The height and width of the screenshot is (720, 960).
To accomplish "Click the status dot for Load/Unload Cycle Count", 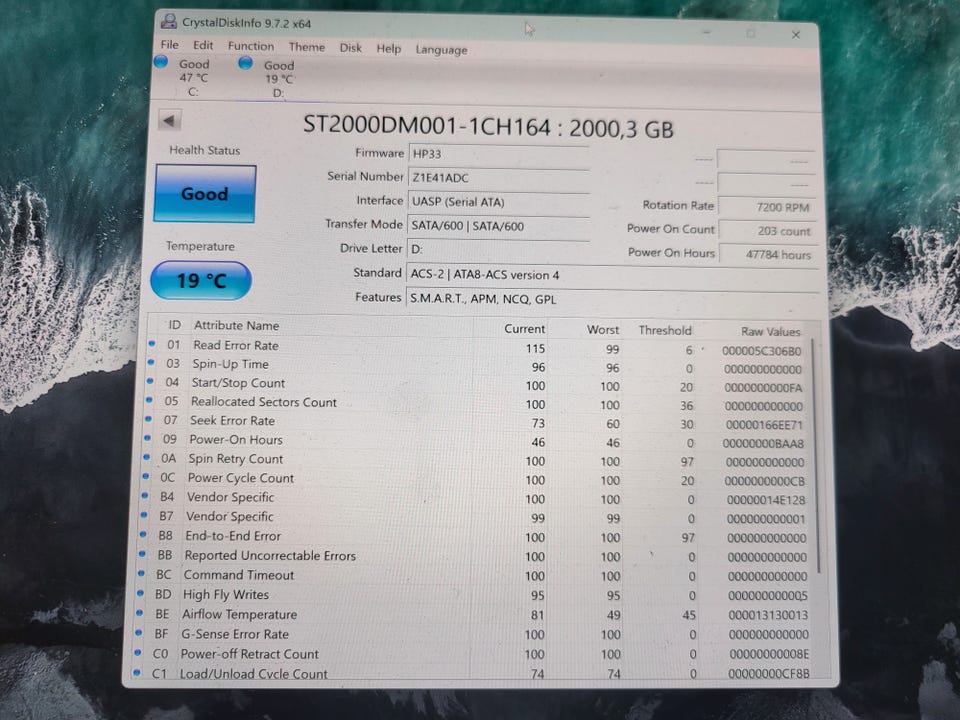I will click(x=137, y=672).
